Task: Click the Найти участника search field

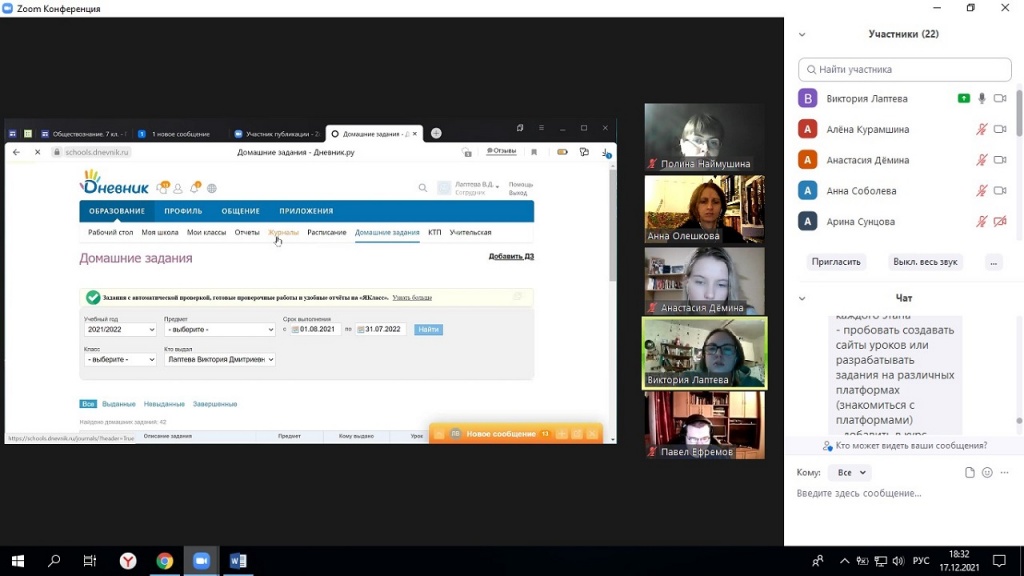Action: coord(905,70)
